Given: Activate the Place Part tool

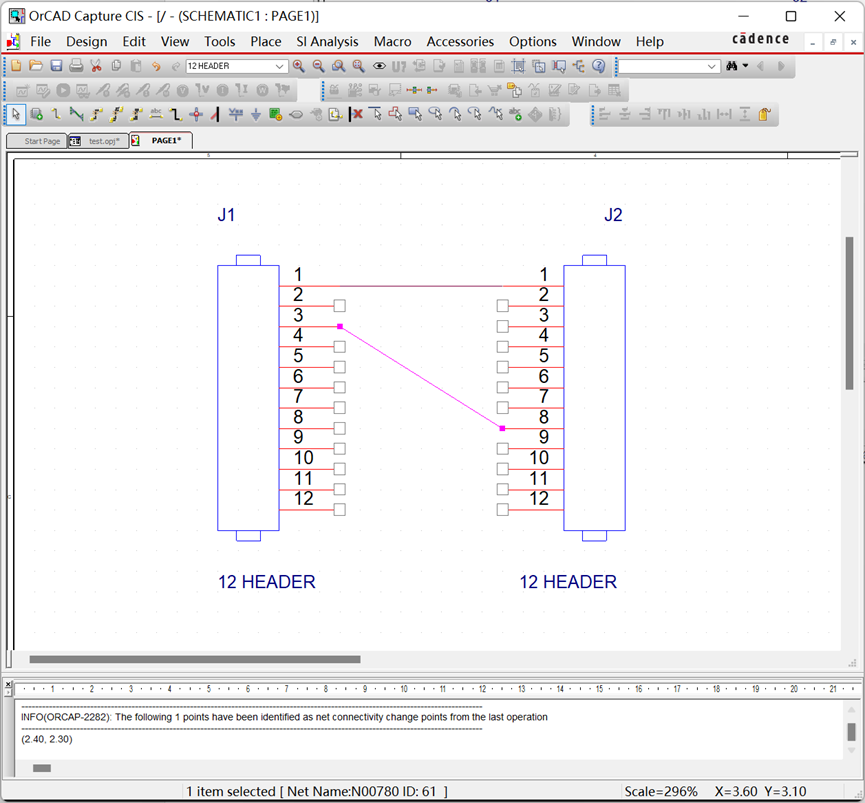Looking at the screenshot, I should point(35,113).
